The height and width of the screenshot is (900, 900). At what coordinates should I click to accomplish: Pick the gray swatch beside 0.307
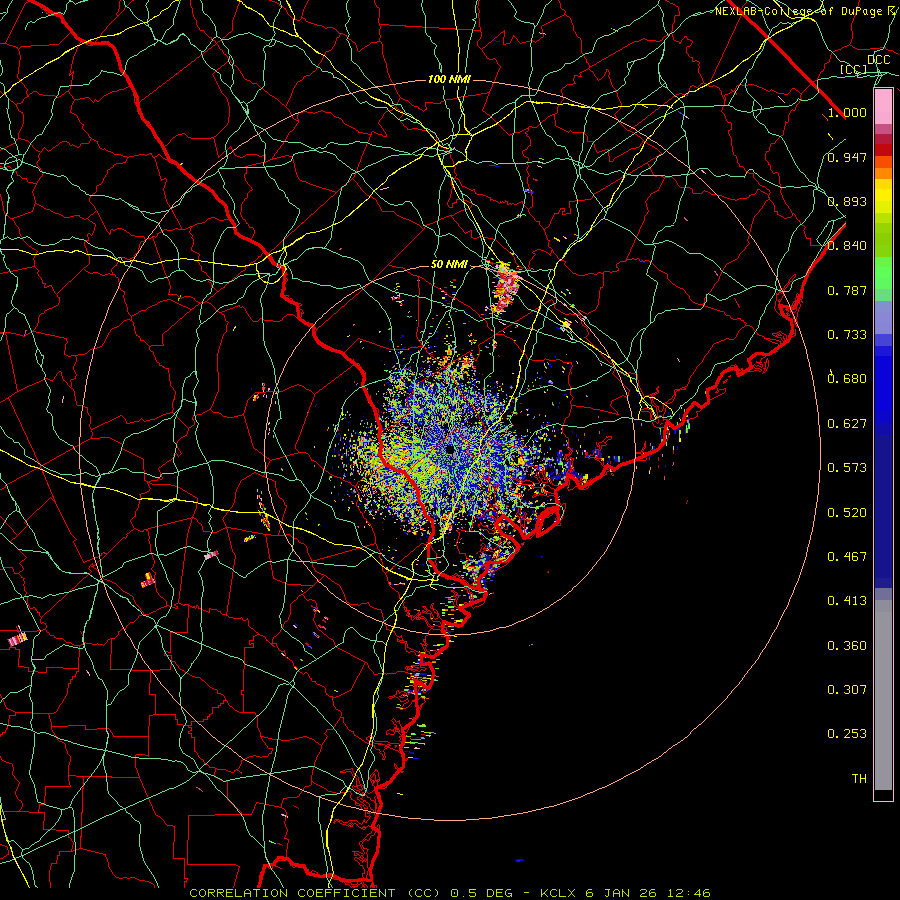(883, 695)
